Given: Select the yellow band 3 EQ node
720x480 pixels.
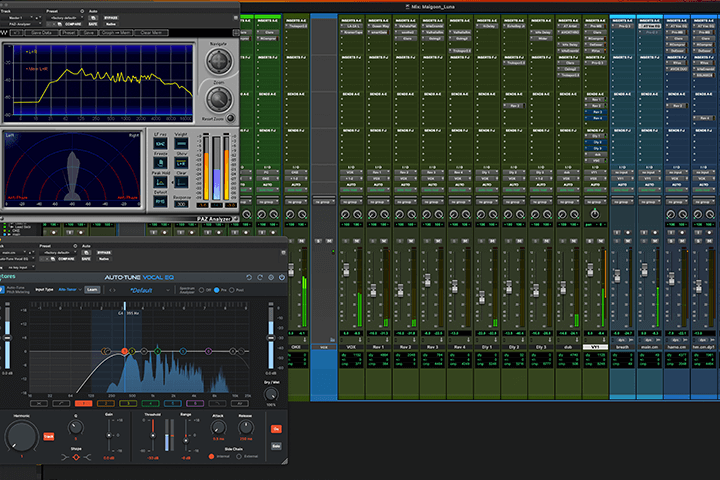Looking at the screenshot, I should (132, 351).
